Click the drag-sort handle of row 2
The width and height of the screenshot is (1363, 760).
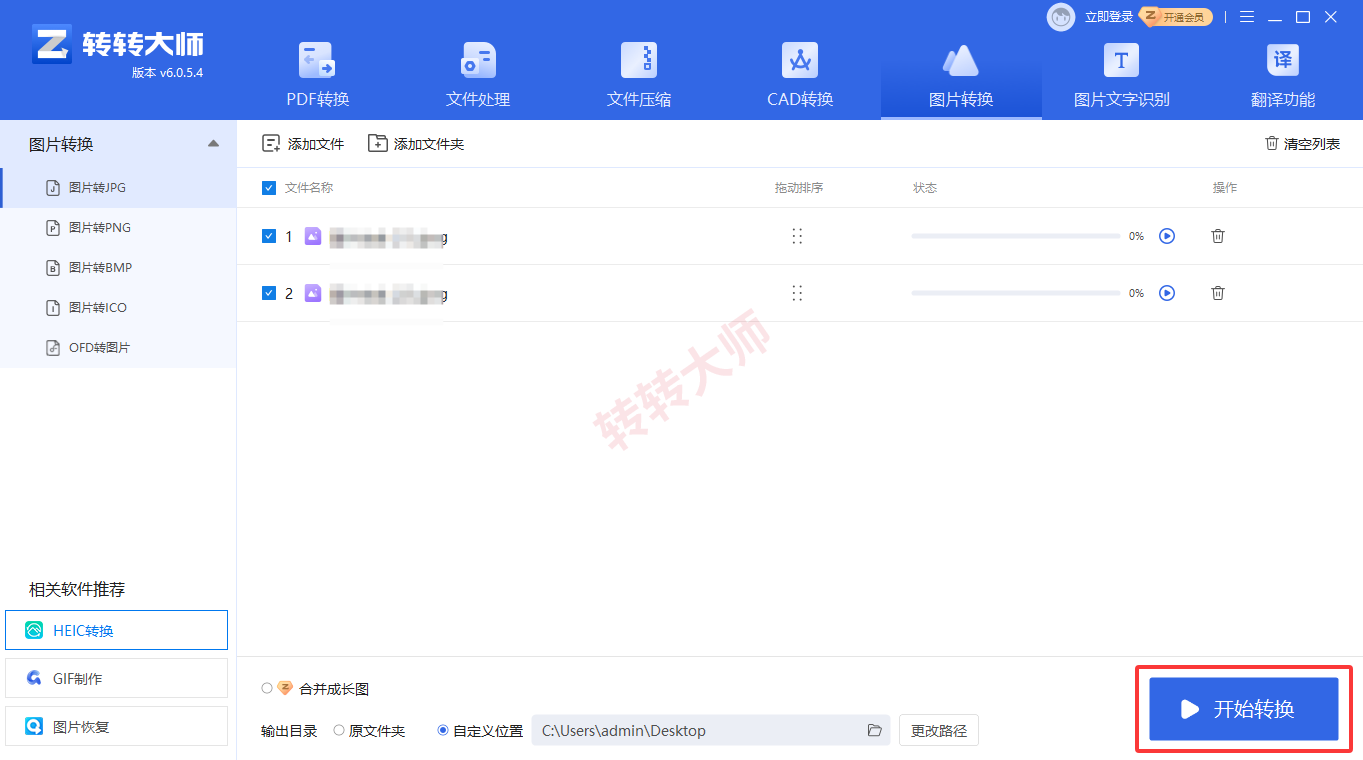pos(797,293)
